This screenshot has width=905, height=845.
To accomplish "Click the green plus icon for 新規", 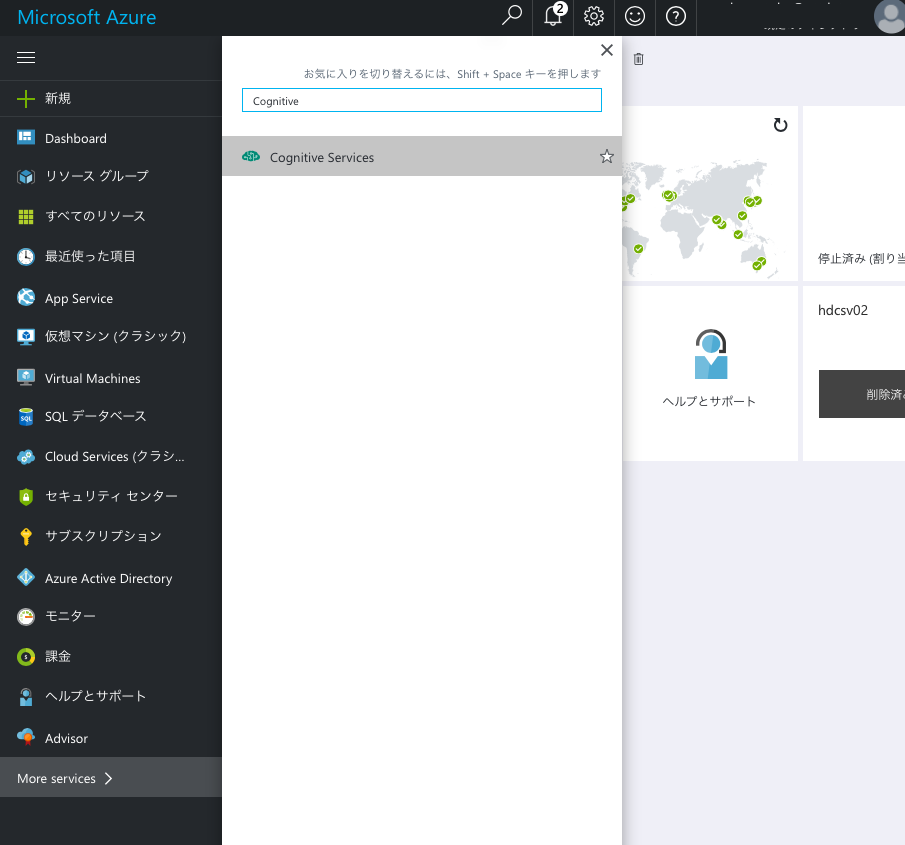I will click(26, 99).
